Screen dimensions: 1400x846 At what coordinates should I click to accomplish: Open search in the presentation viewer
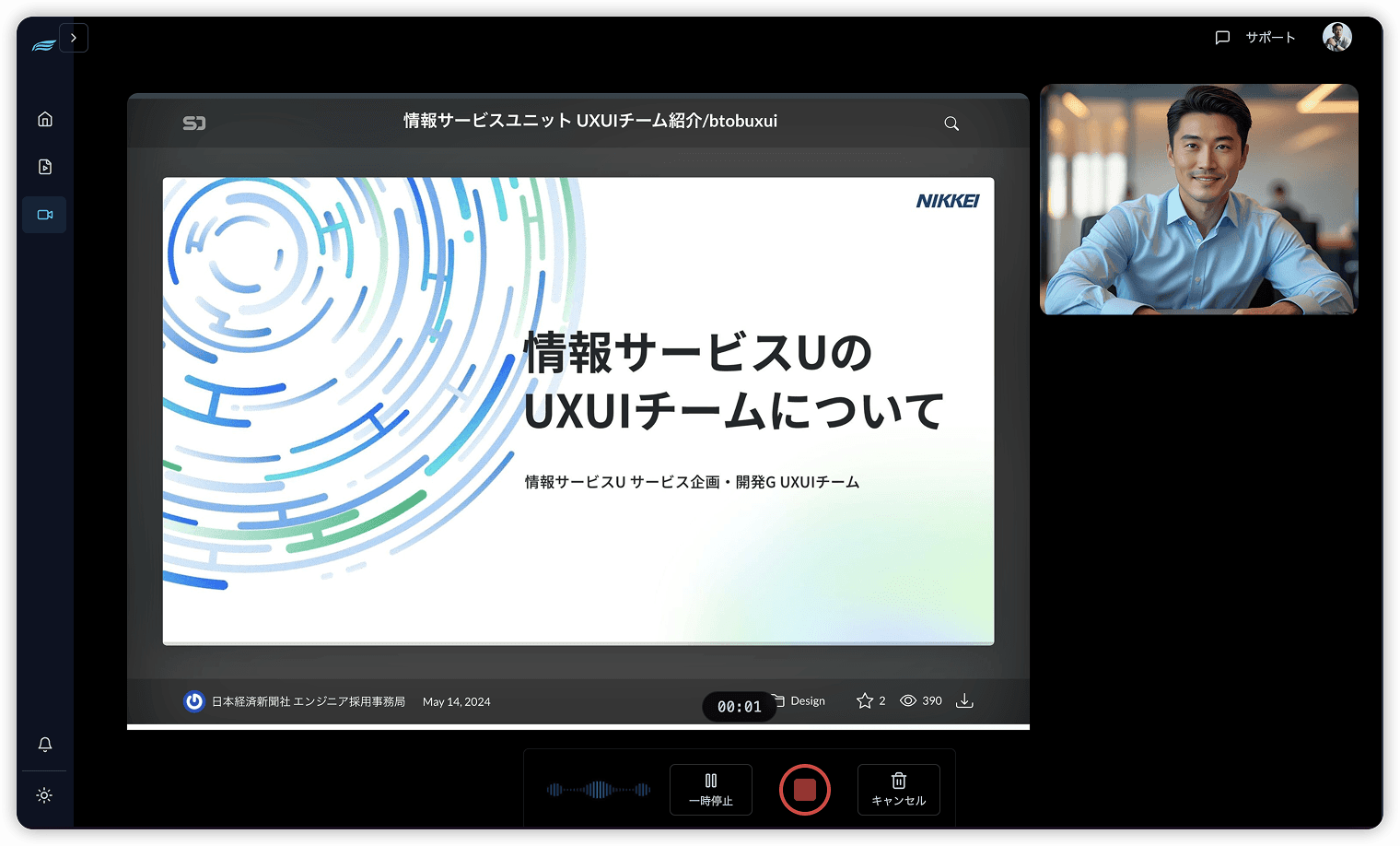point(951,123)
